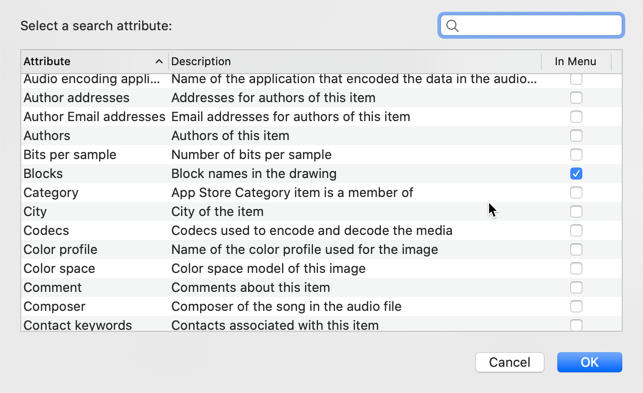Enable In Menu for Authors
Image resolution: width=643 pixels, height=393 pixels.
point(576,136)
